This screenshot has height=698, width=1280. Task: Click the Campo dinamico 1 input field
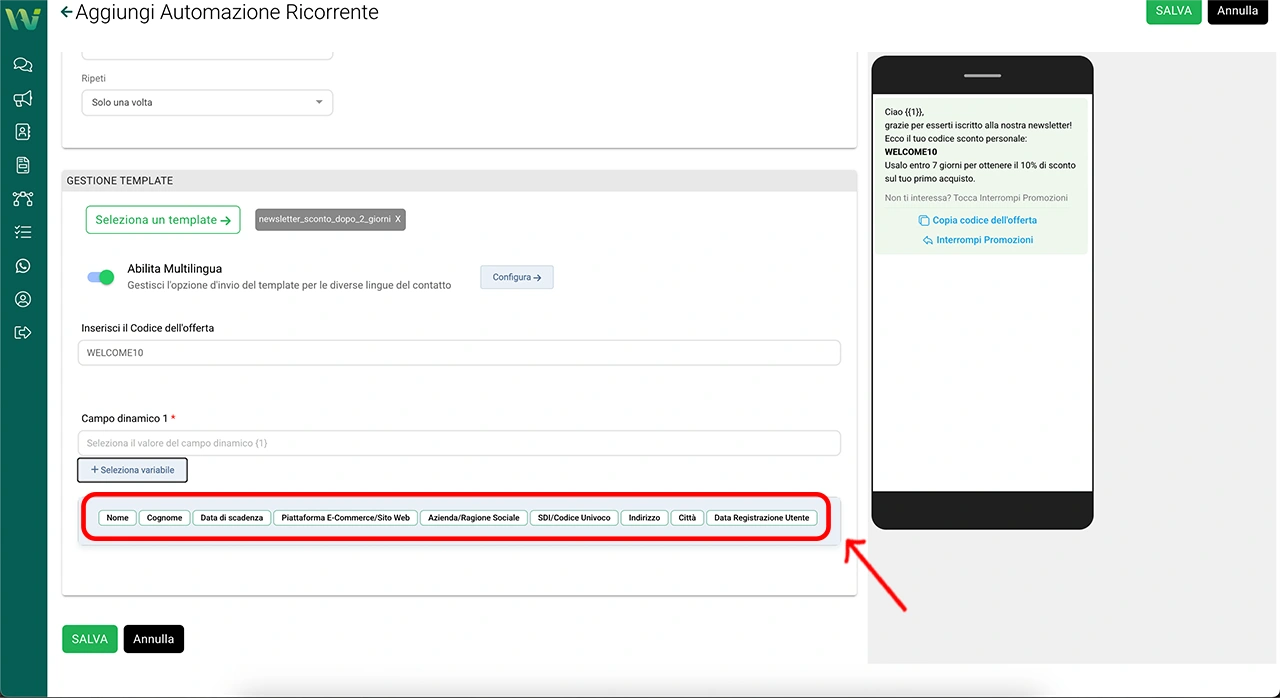click(x=459, y=443)
